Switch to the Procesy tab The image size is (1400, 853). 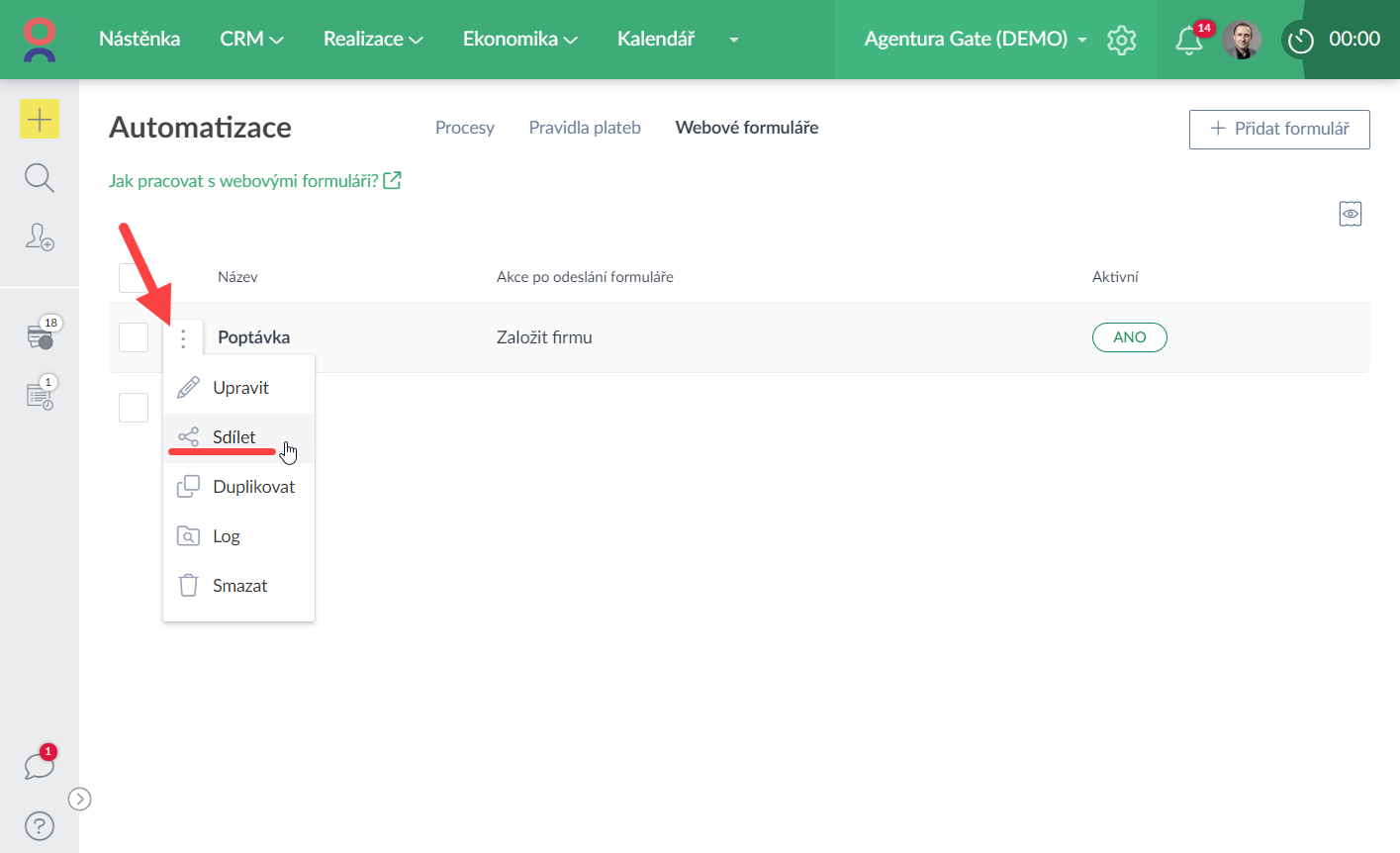[464, 128]
